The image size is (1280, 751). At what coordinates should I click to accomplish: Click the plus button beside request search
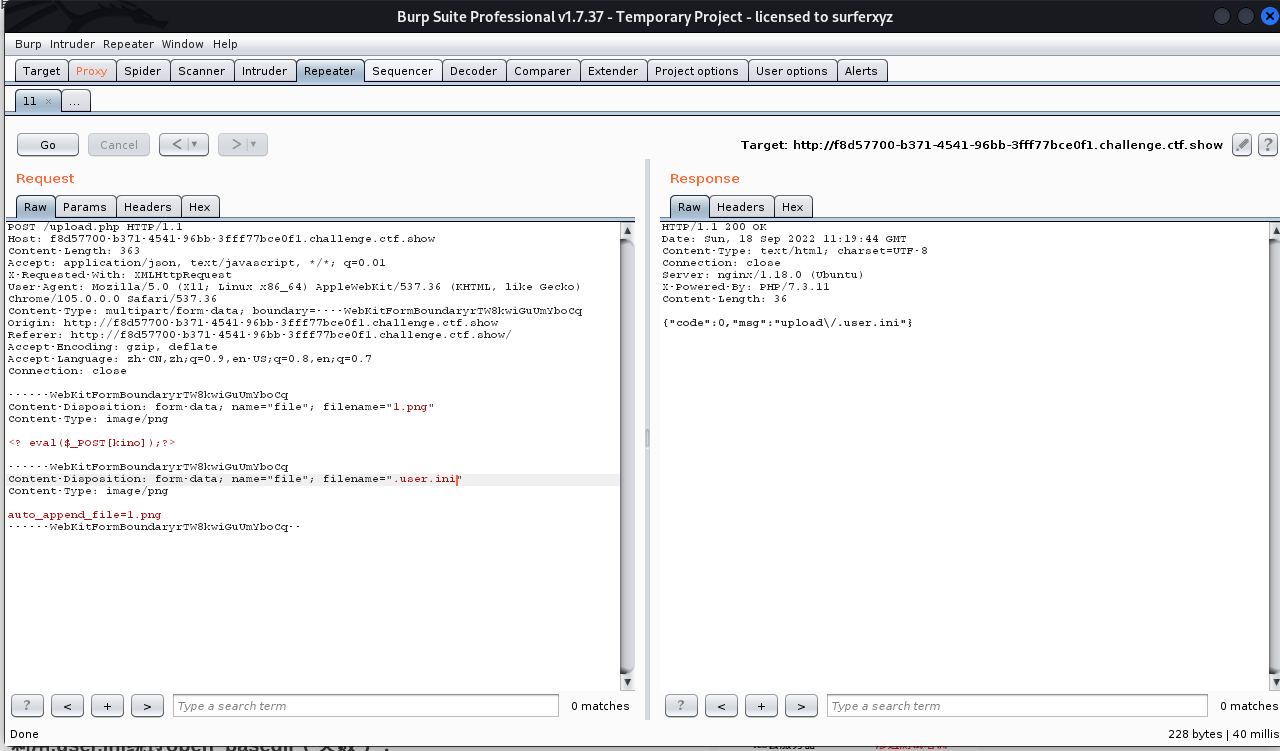107,706
